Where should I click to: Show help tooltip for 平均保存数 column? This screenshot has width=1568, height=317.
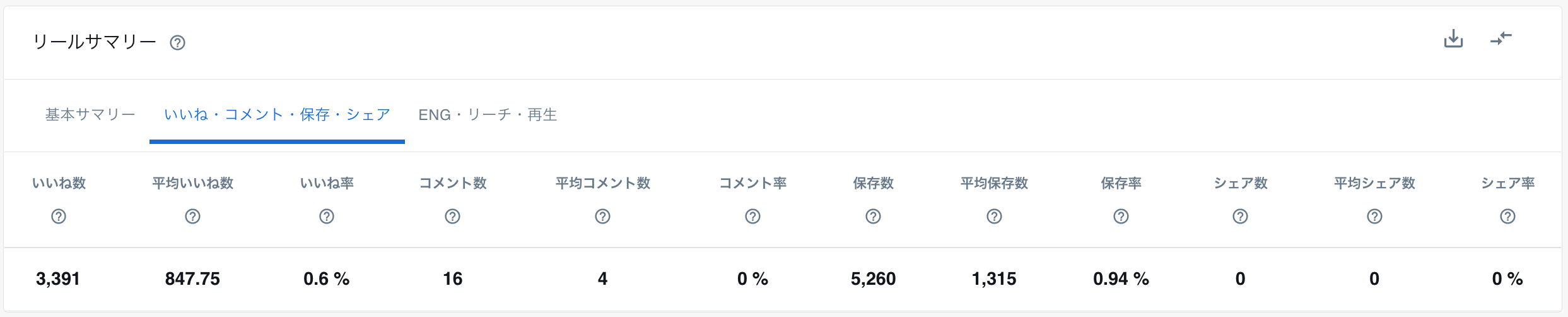994,217
